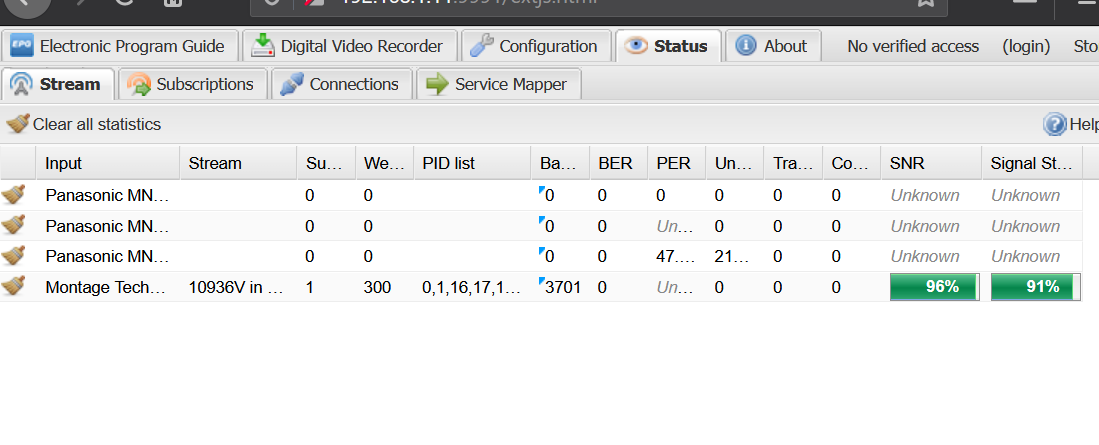Clear statistics for Montage Tech row
This screenshot has width=1099, height=445.
(14, 287)
